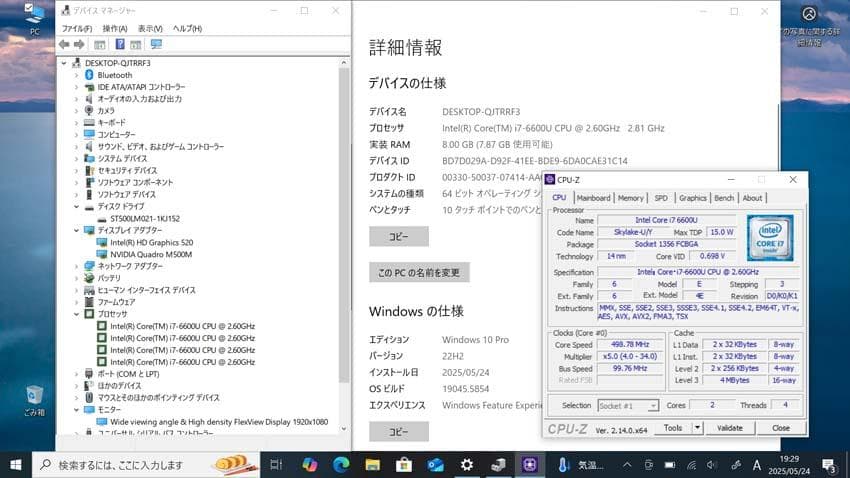The width and height of the screenshot is (850, 478).
Task: Switch to the Graphics tab in CPU-Z
Action: point(693,198)
